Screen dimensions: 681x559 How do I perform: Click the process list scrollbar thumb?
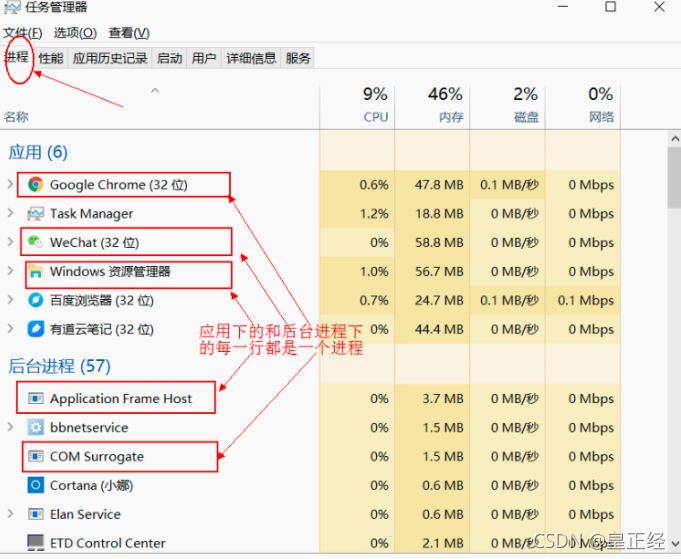674,179
